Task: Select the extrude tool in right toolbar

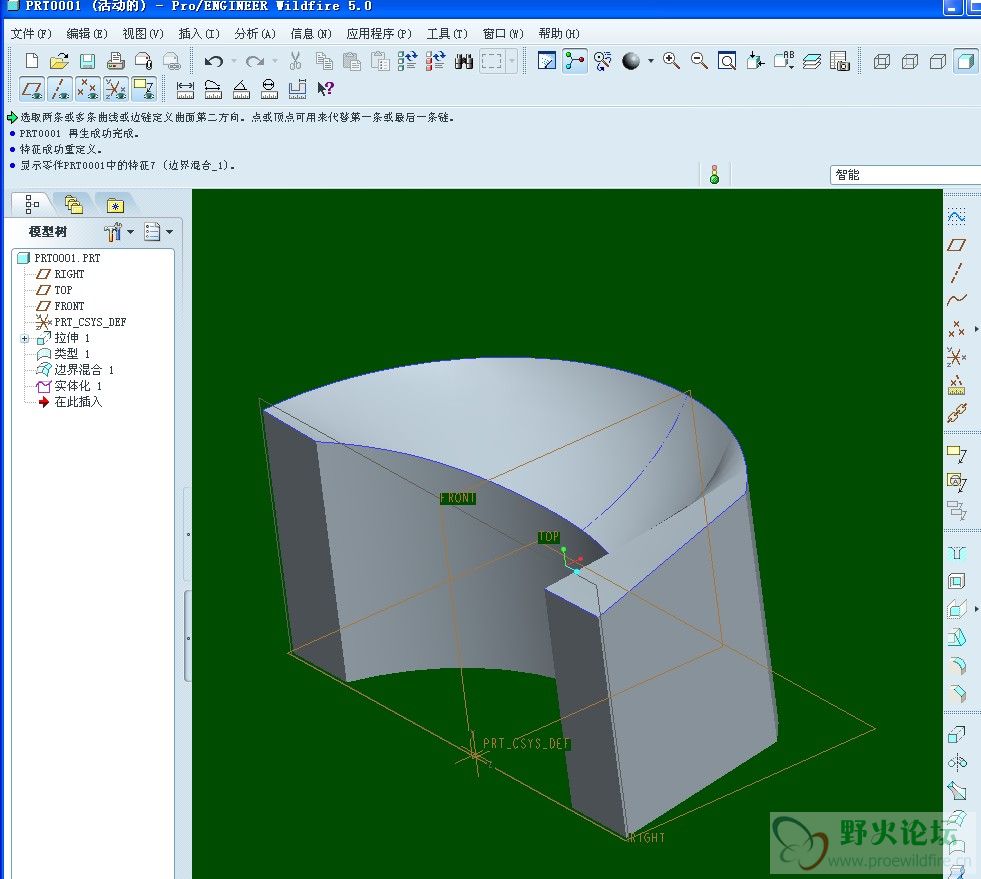Action: click(x=956, y=734)
